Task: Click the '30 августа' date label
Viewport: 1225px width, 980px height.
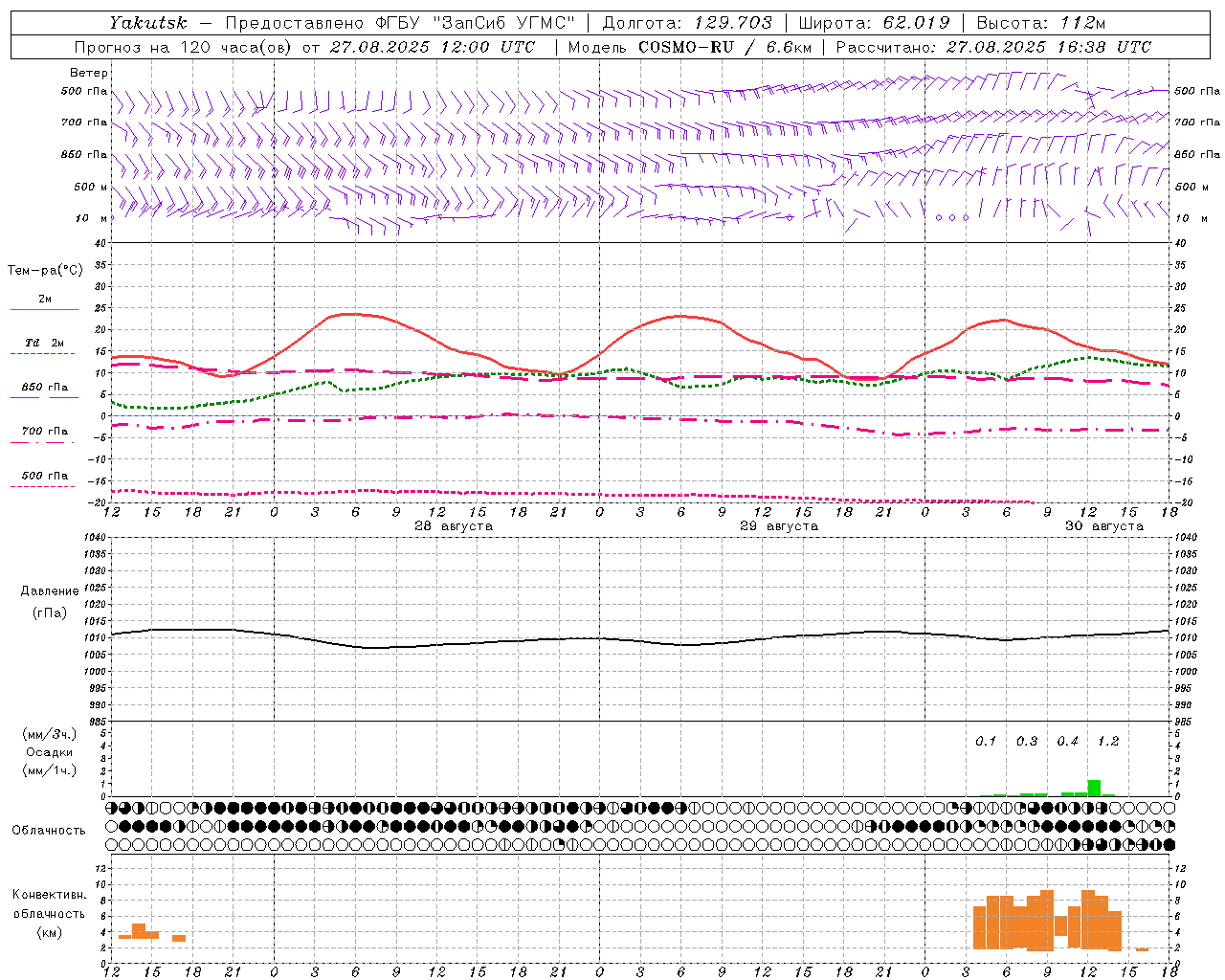Action: tap(1104, 526)
